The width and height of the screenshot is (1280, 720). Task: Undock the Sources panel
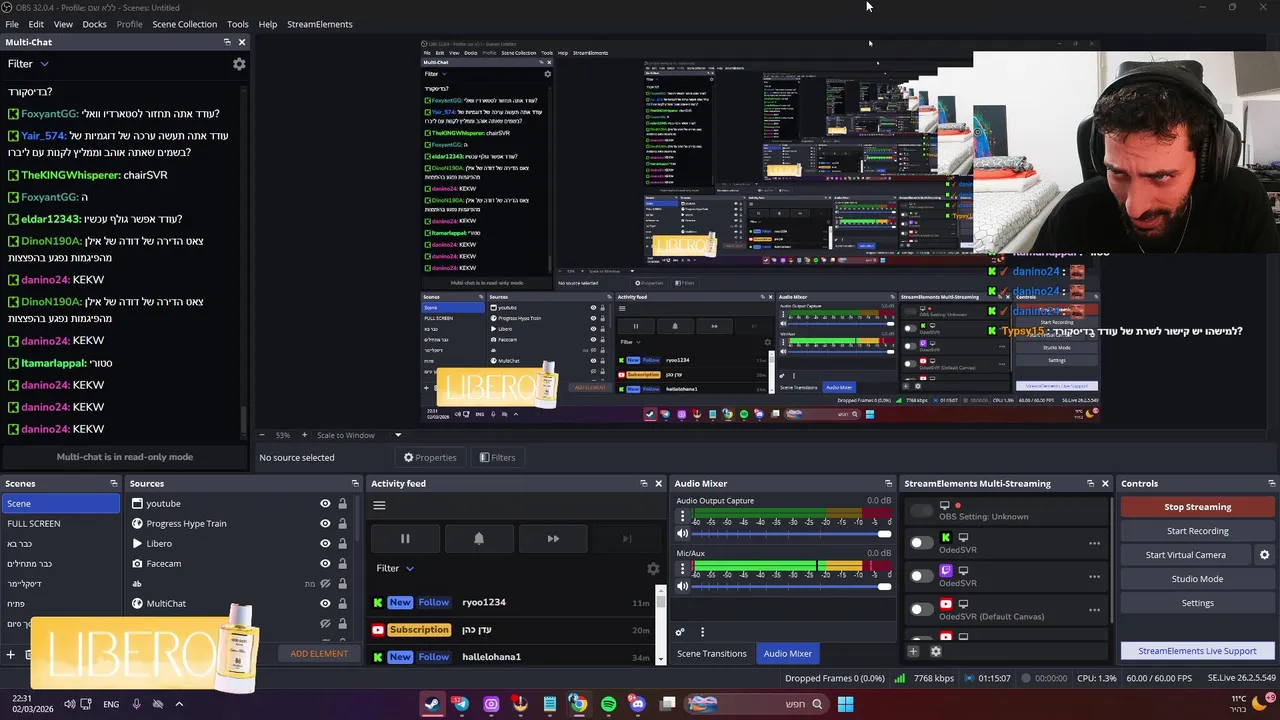pyautogui.click(x=355, y=484)
